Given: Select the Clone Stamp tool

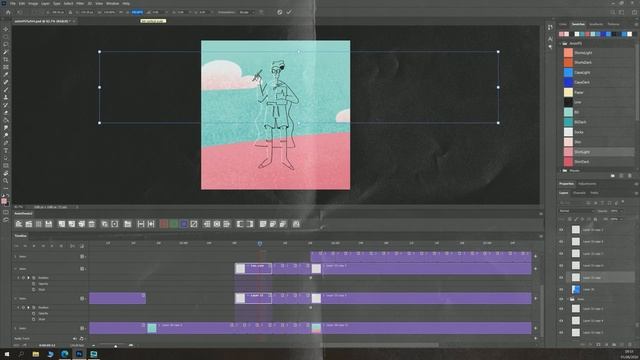Looking at the screenshot, I should pos(5,97).
